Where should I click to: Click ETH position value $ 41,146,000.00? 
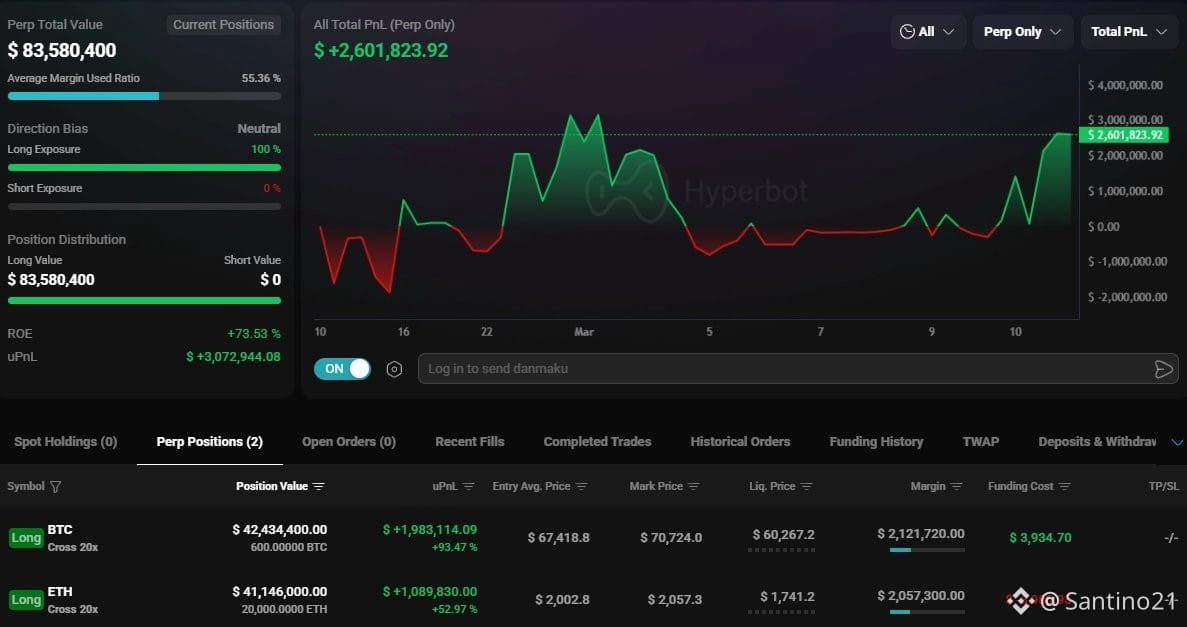coord(279,591)
